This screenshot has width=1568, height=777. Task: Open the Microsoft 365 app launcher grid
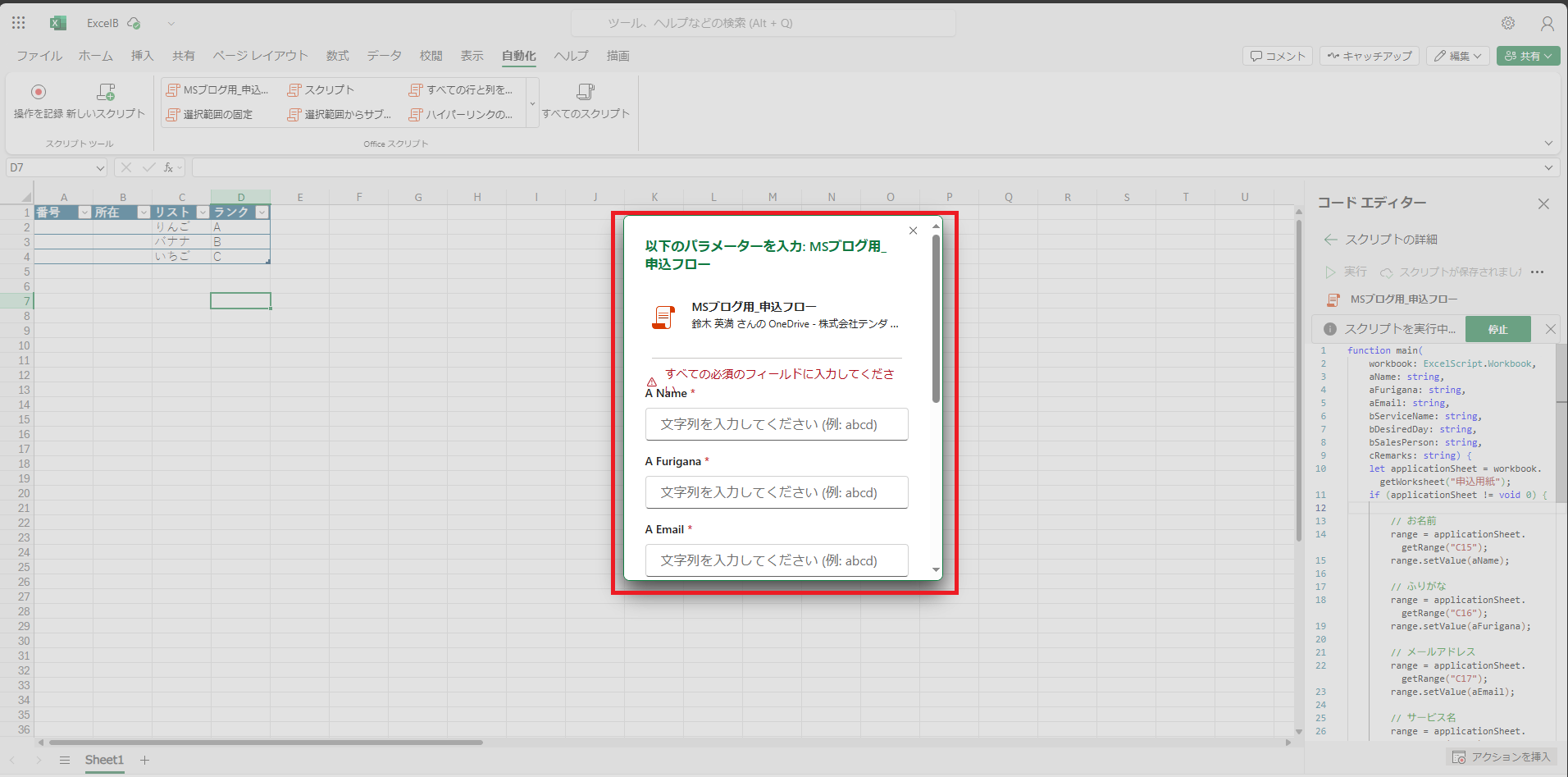pos(18,22)
